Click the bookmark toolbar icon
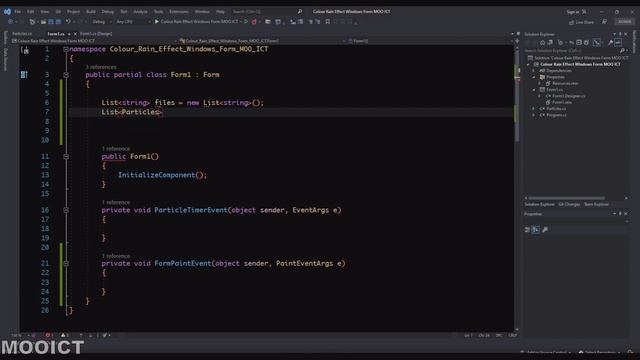Image resolution: width=640 pixels, height=360 pixels. pos(327,22)
